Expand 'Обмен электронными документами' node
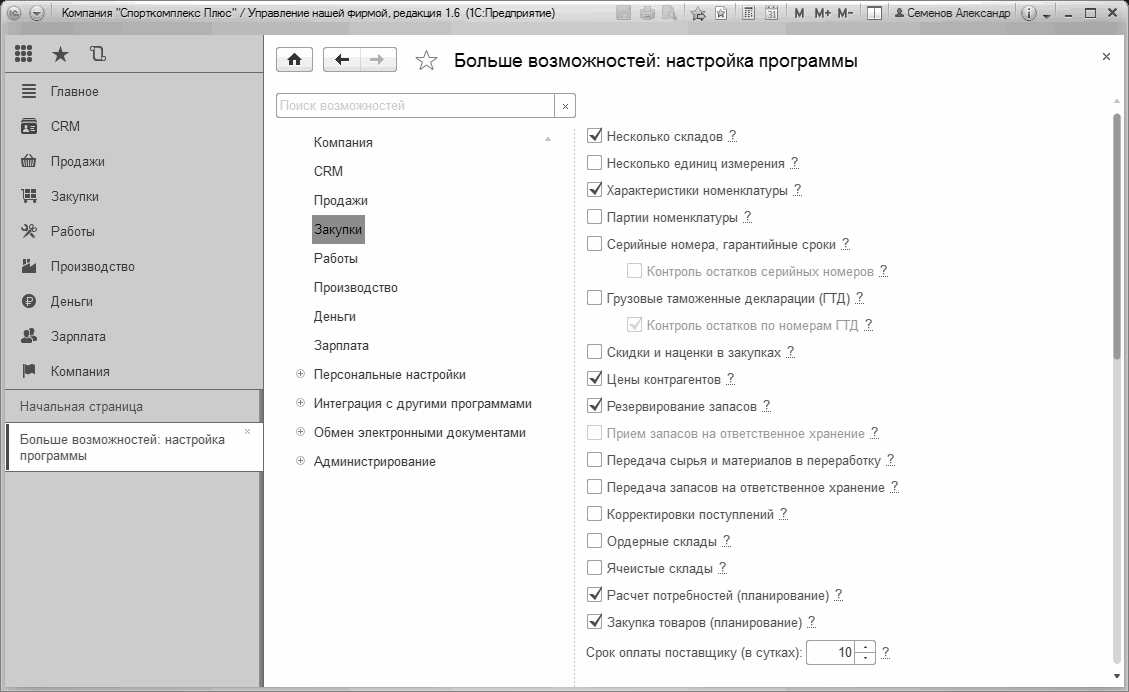Image resolution: width=1129 pixels, height=692 pixels. pyautogui.click(x=300, y=432)
